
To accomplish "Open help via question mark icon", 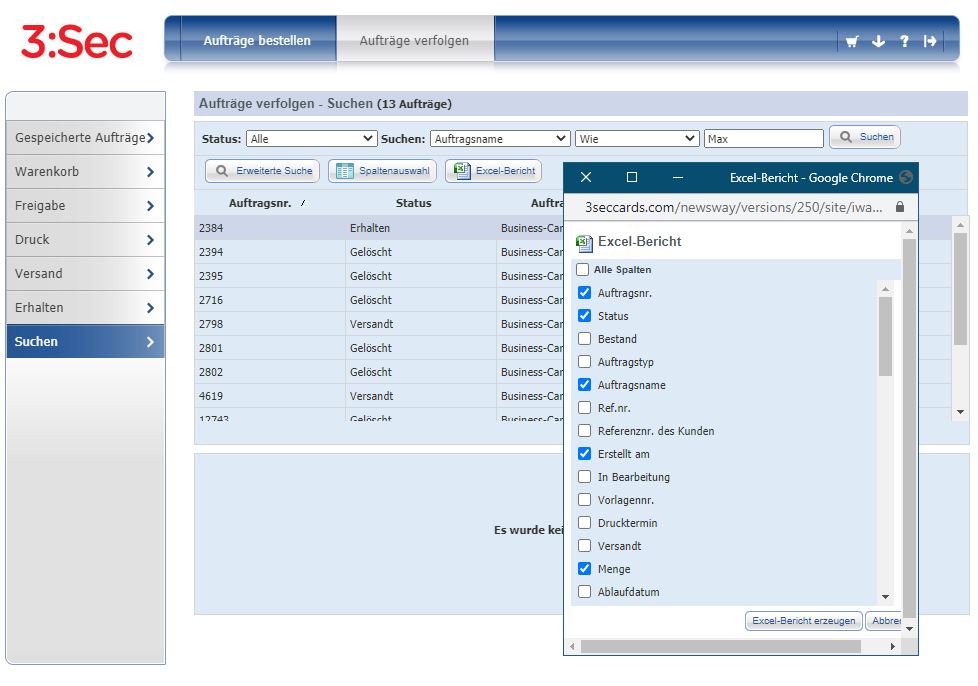I will 904,41.
